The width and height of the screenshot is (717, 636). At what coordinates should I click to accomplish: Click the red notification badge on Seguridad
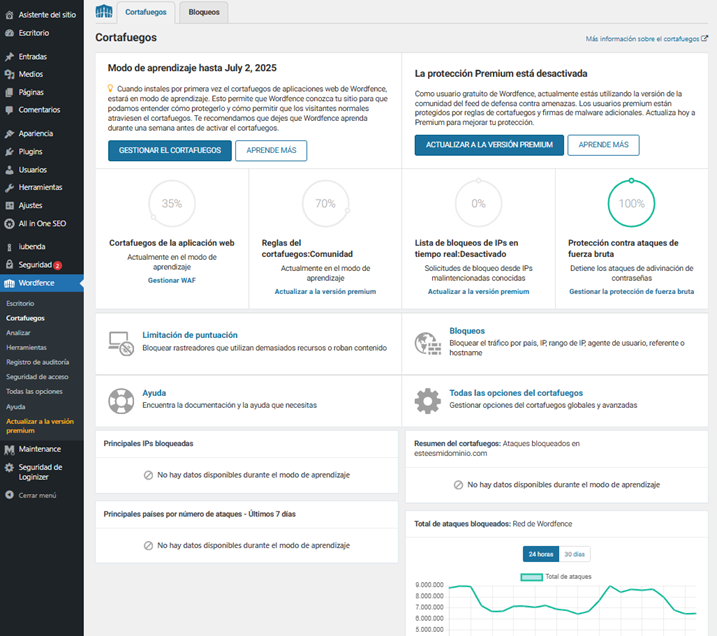click(58, 266)
